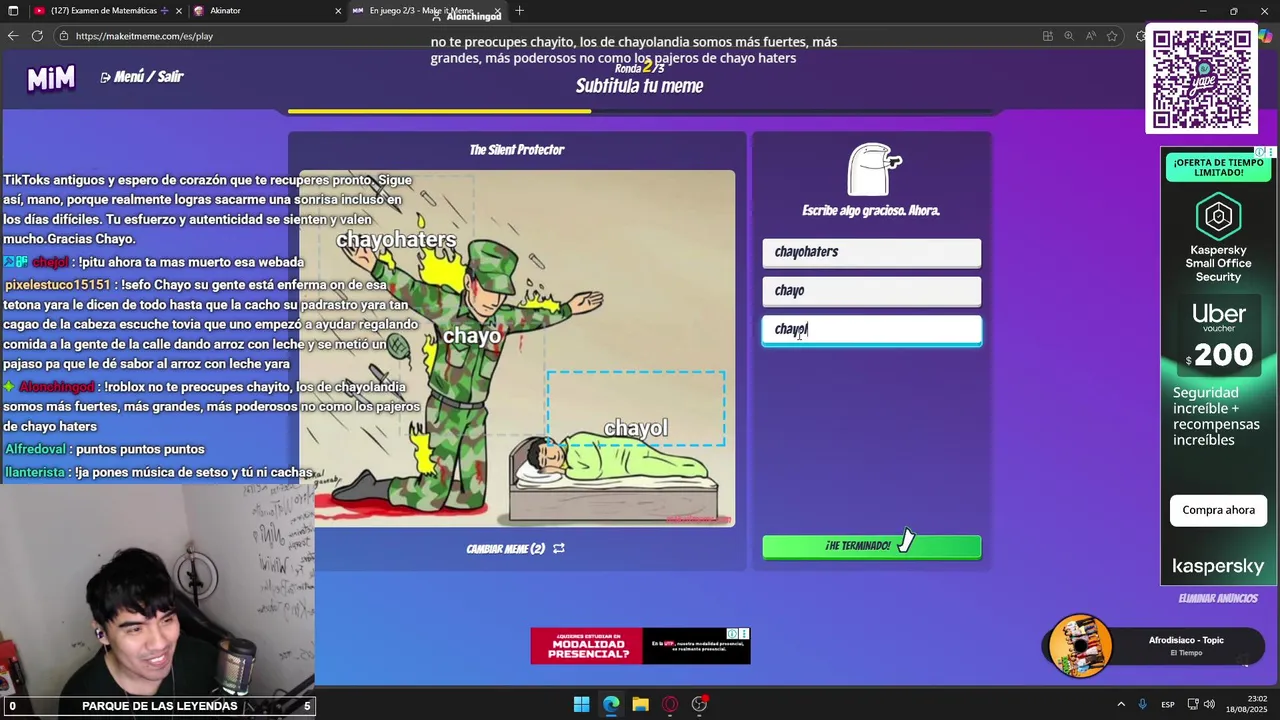Click the QR code overlay
Screen dimensions: 1280x720
click(x=1201, y=79)
